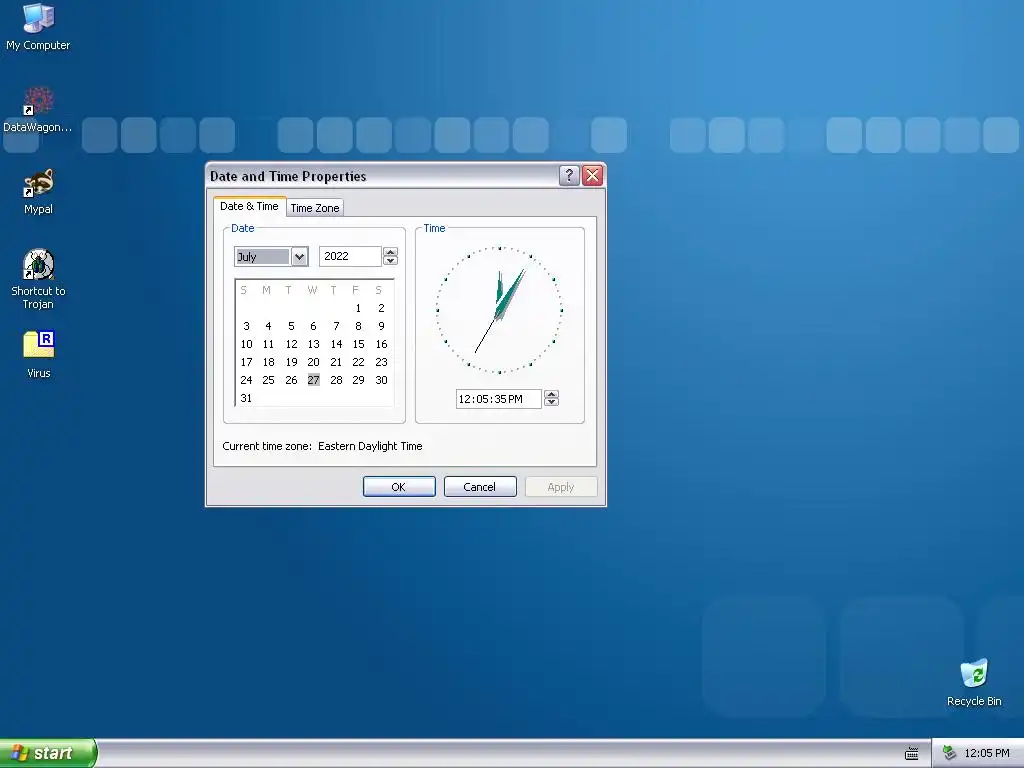Select day 15 in the calendar

[x=358, y=344]
